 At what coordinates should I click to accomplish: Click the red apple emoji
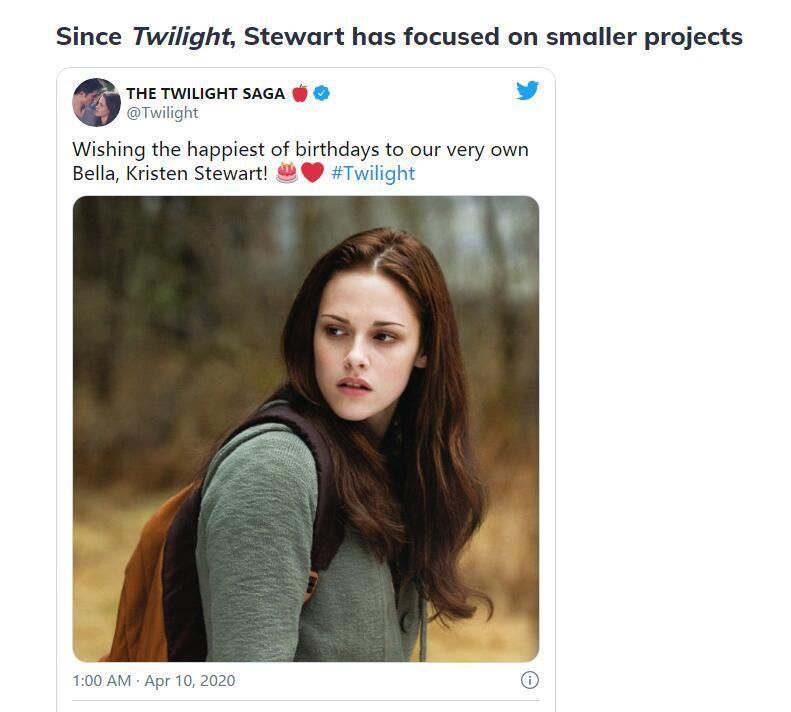(x=299, y=93)
